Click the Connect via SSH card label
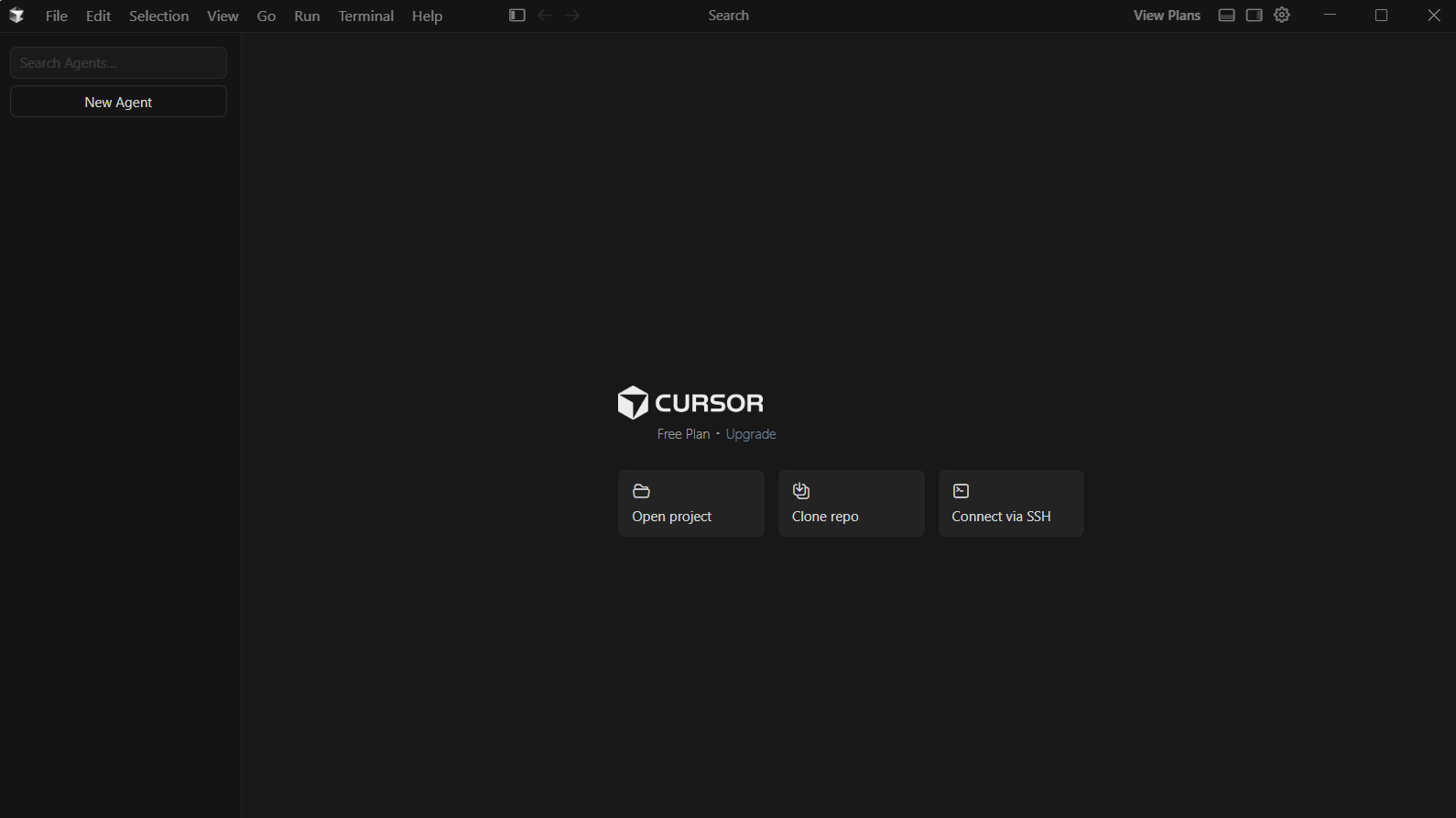The image size is (1456, 818). [x=1001, y=517]
